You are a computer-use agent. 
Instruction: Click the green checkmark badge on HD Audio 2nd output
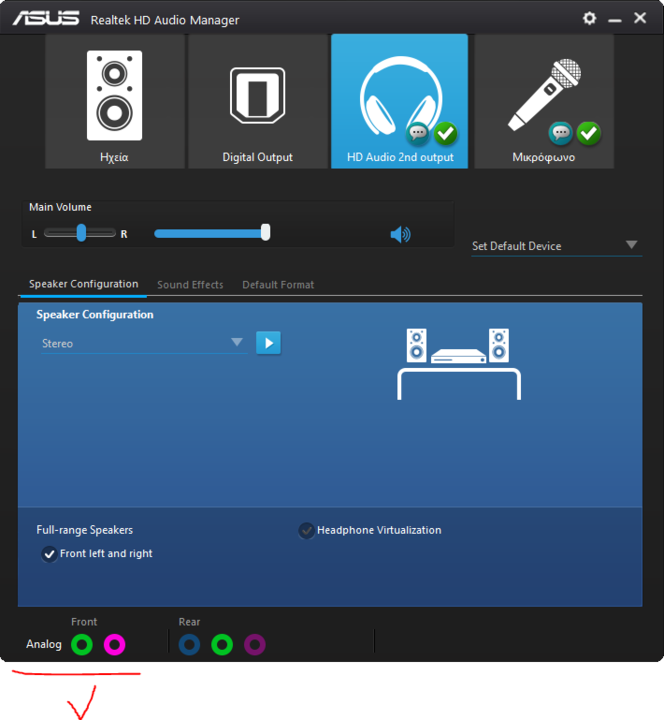pyautogui.click(x=445, y=133)
